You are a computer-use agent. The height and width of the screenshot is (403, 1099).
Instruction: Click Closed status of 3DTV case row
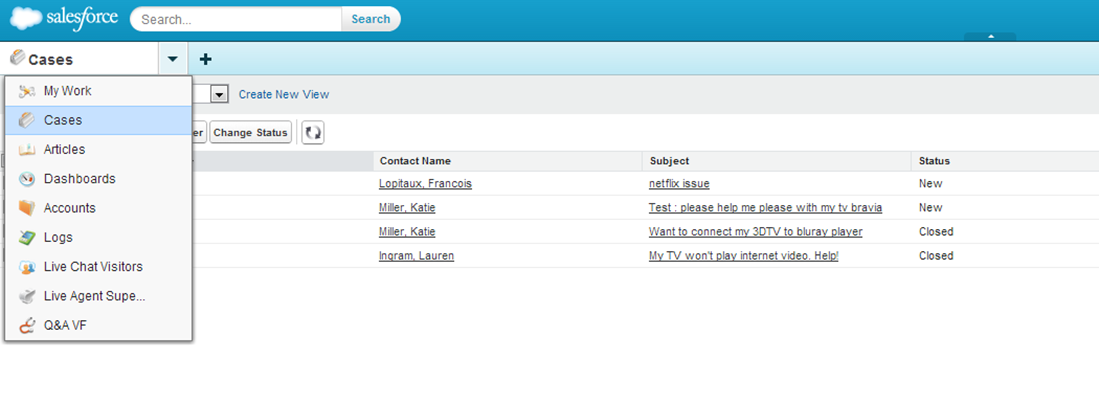point(936,231)
